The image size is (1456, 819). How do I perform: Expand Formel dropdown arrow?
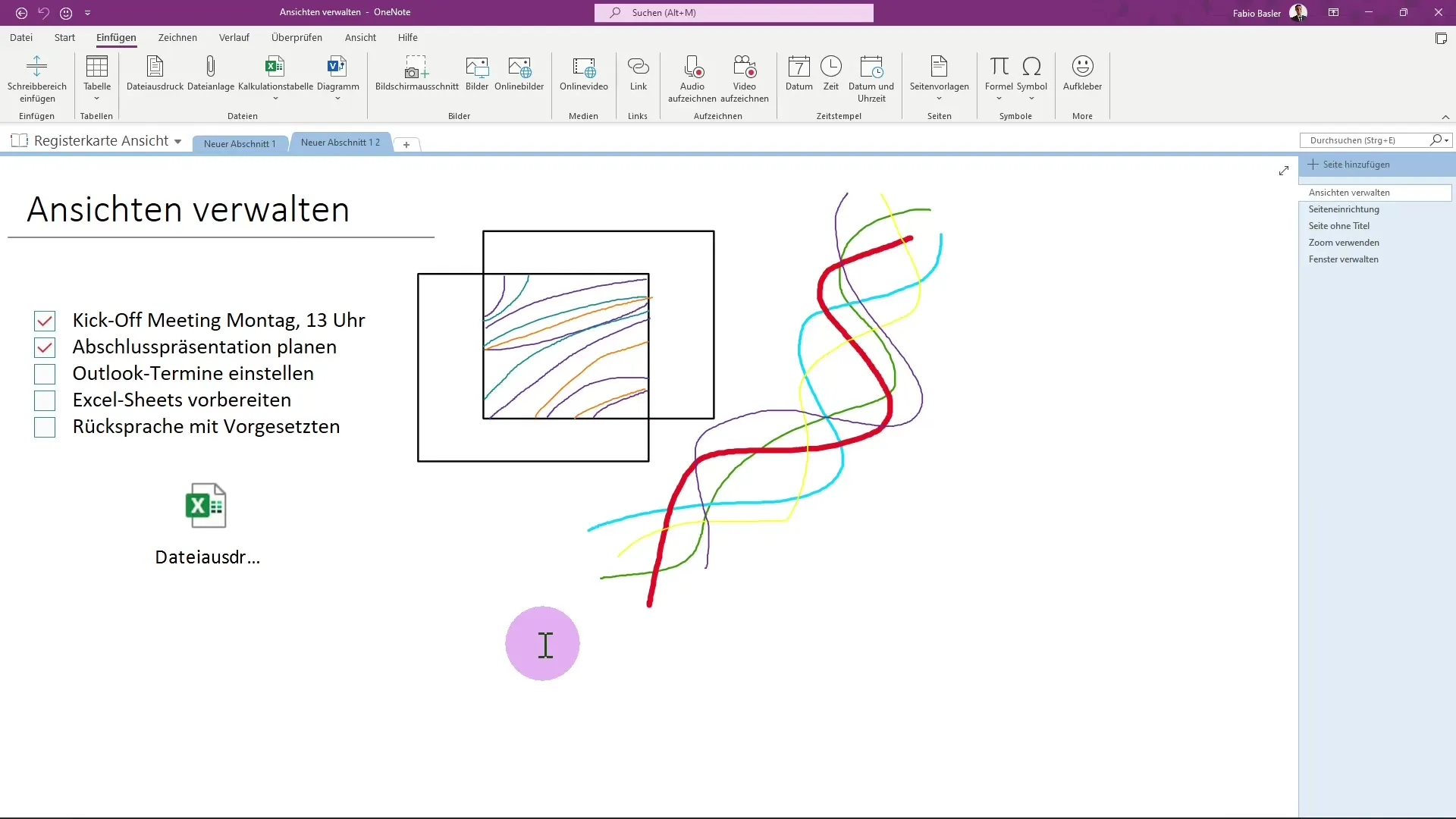999,99
